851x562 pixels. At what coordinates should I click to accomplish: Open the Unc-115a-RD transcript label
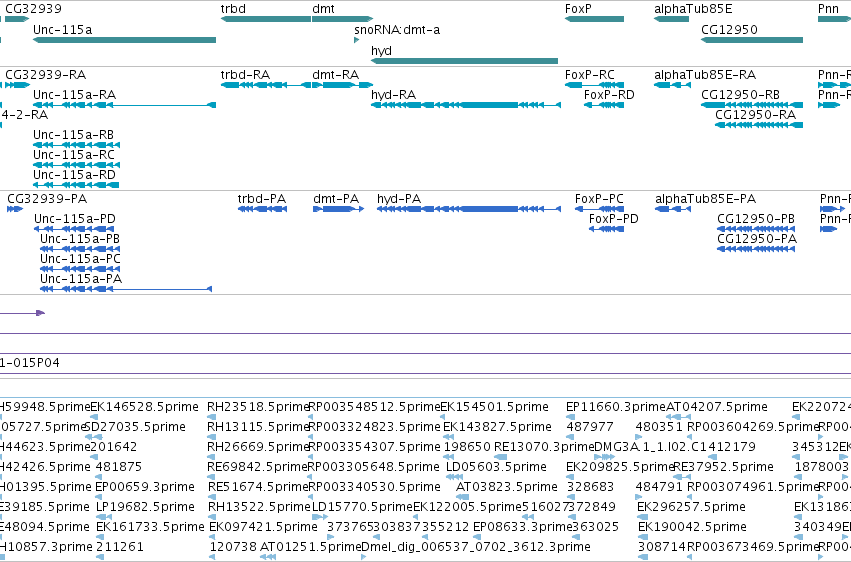coord(74,175)
